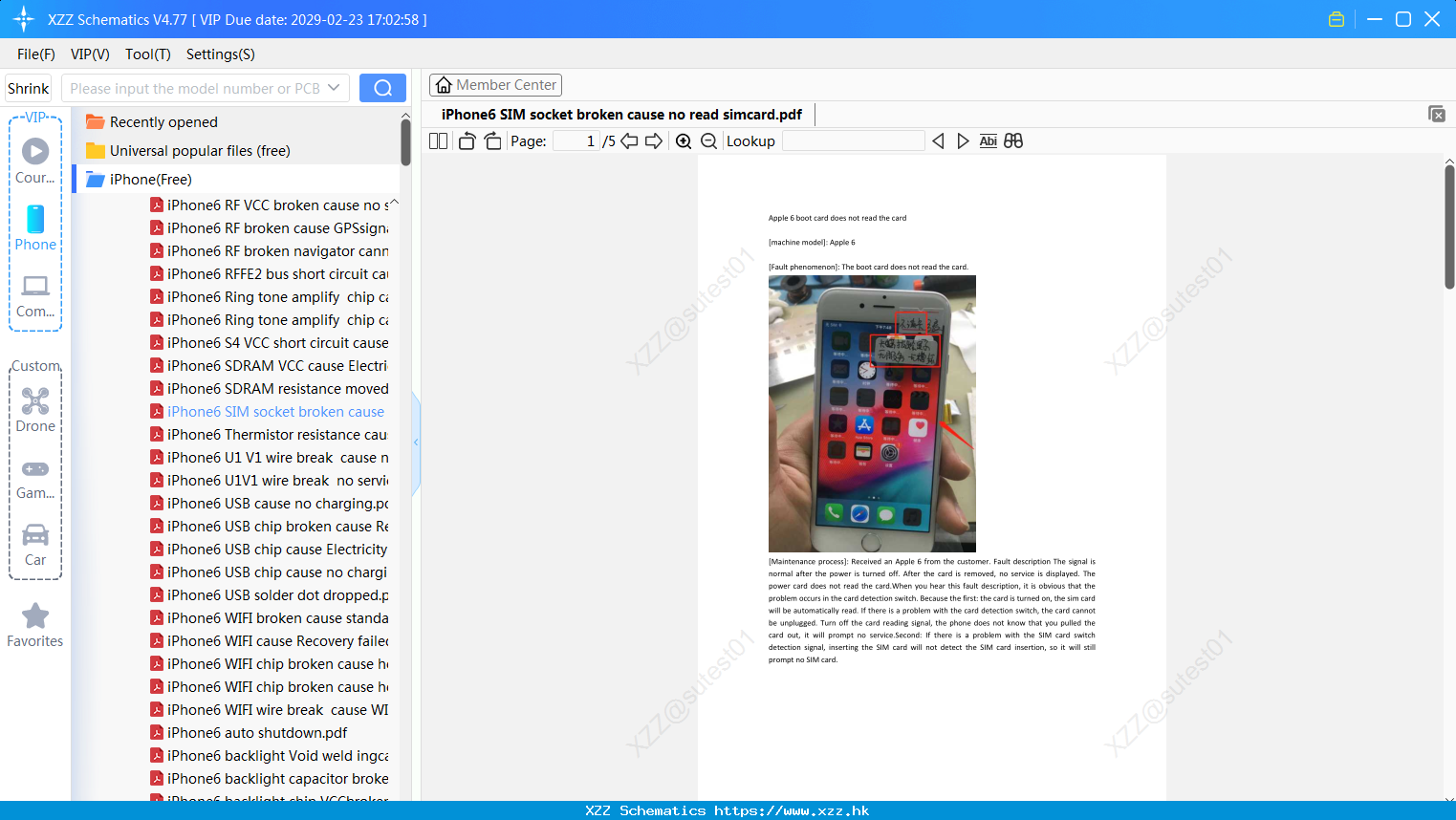Open Courses in VIP sidebar
This screenshot has height=820, width=1456.
click(35, 161)
